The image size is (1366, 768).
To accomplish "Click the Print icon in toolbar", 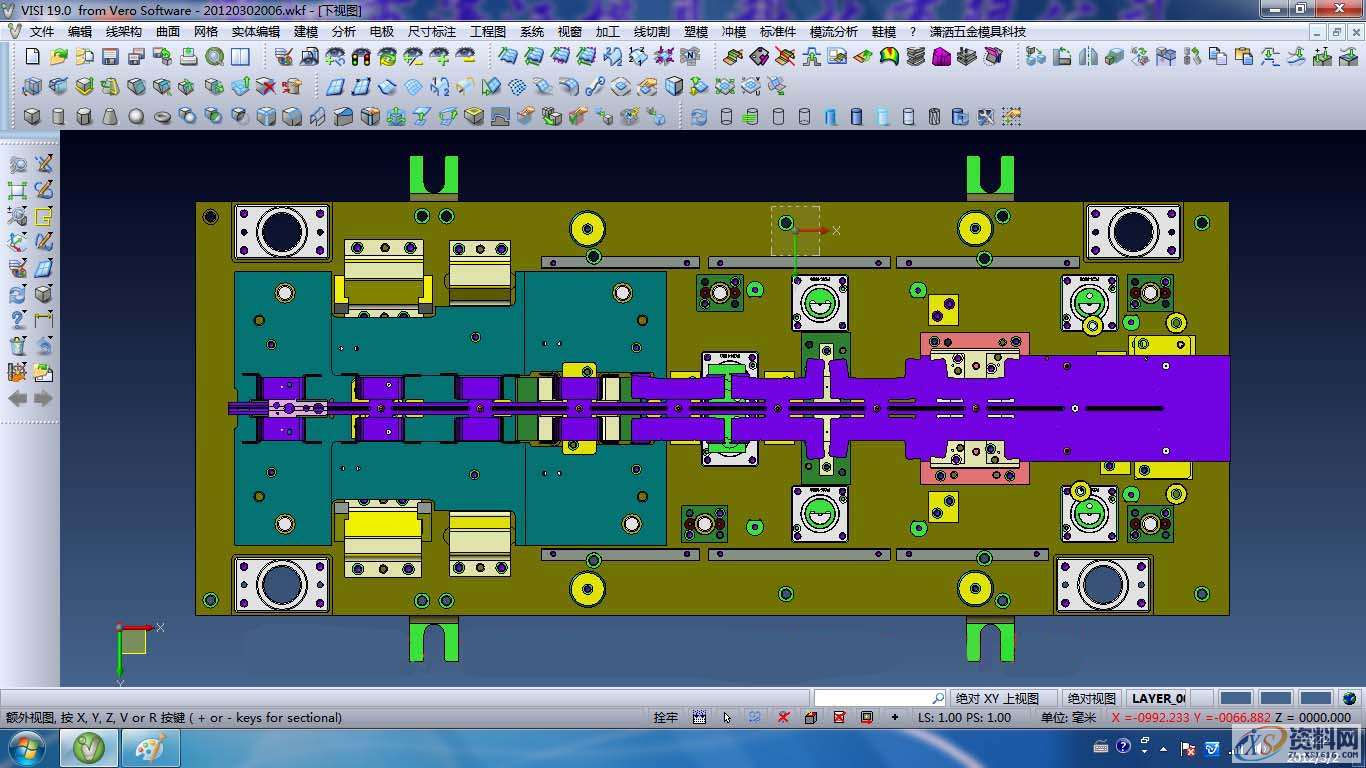I will coord(189,57).
